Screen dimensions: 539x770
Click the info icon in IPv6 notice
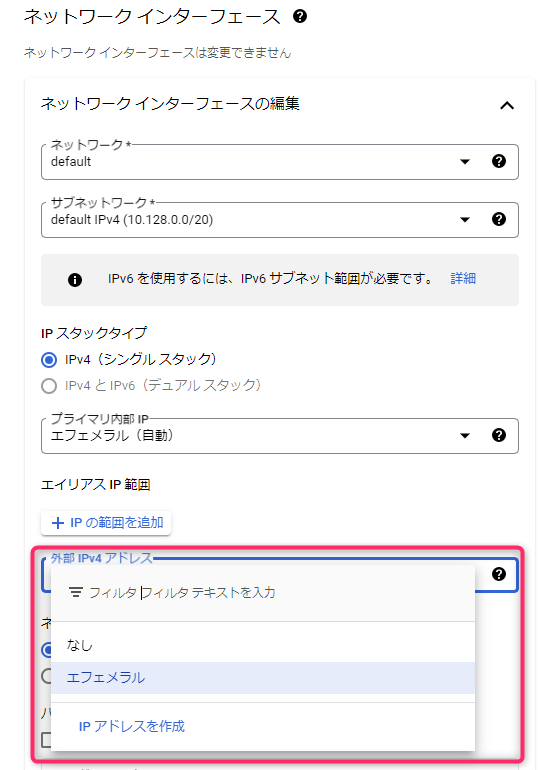(75, 280)
